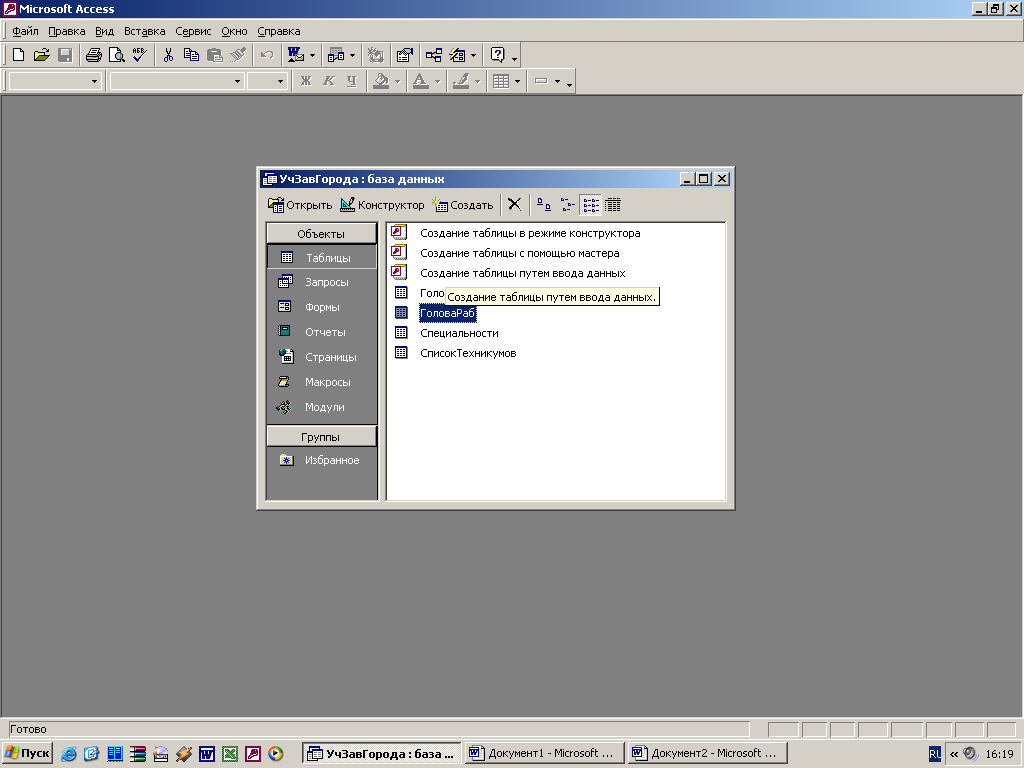Image resolution: width=1024 pixels, height=768 pixels.
Task: Switch to the List view icon
Action: click(591, 205)
